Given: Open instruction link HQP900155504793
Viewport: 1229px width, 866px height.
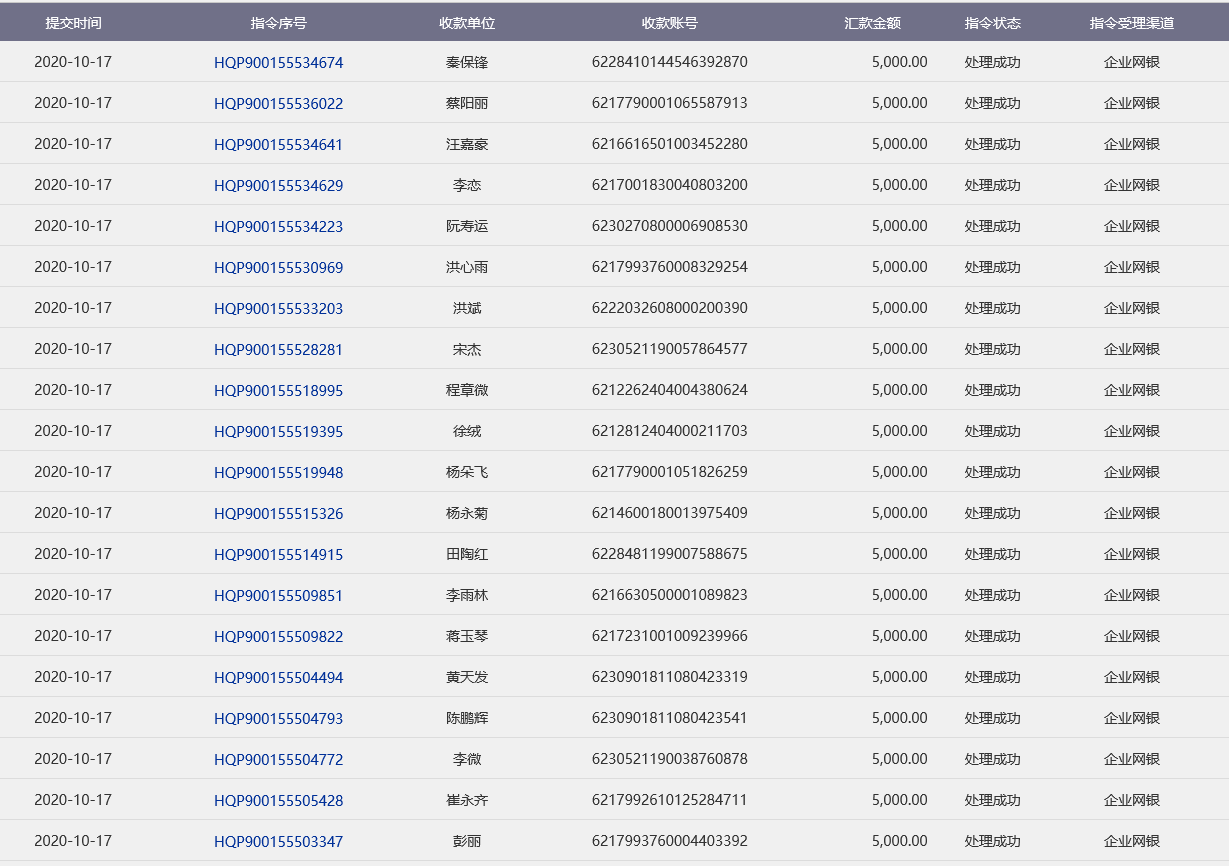Looking at the screenshot, I should point(278,719).
